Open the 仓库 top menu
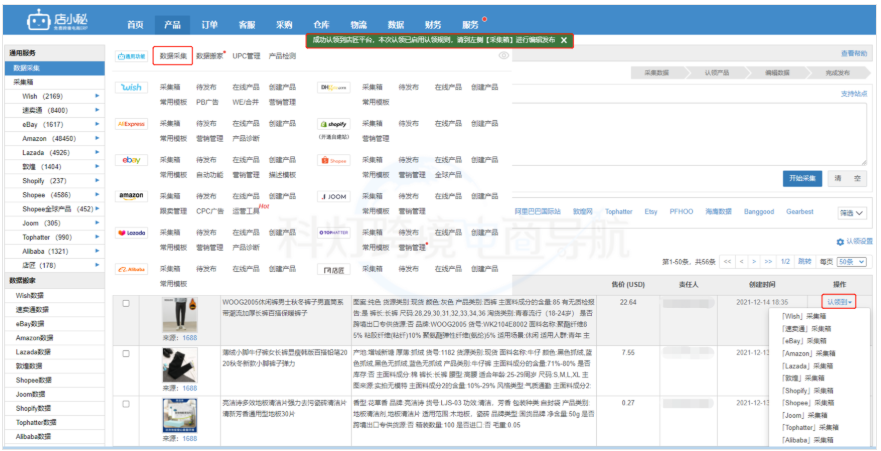 [321, 25]
